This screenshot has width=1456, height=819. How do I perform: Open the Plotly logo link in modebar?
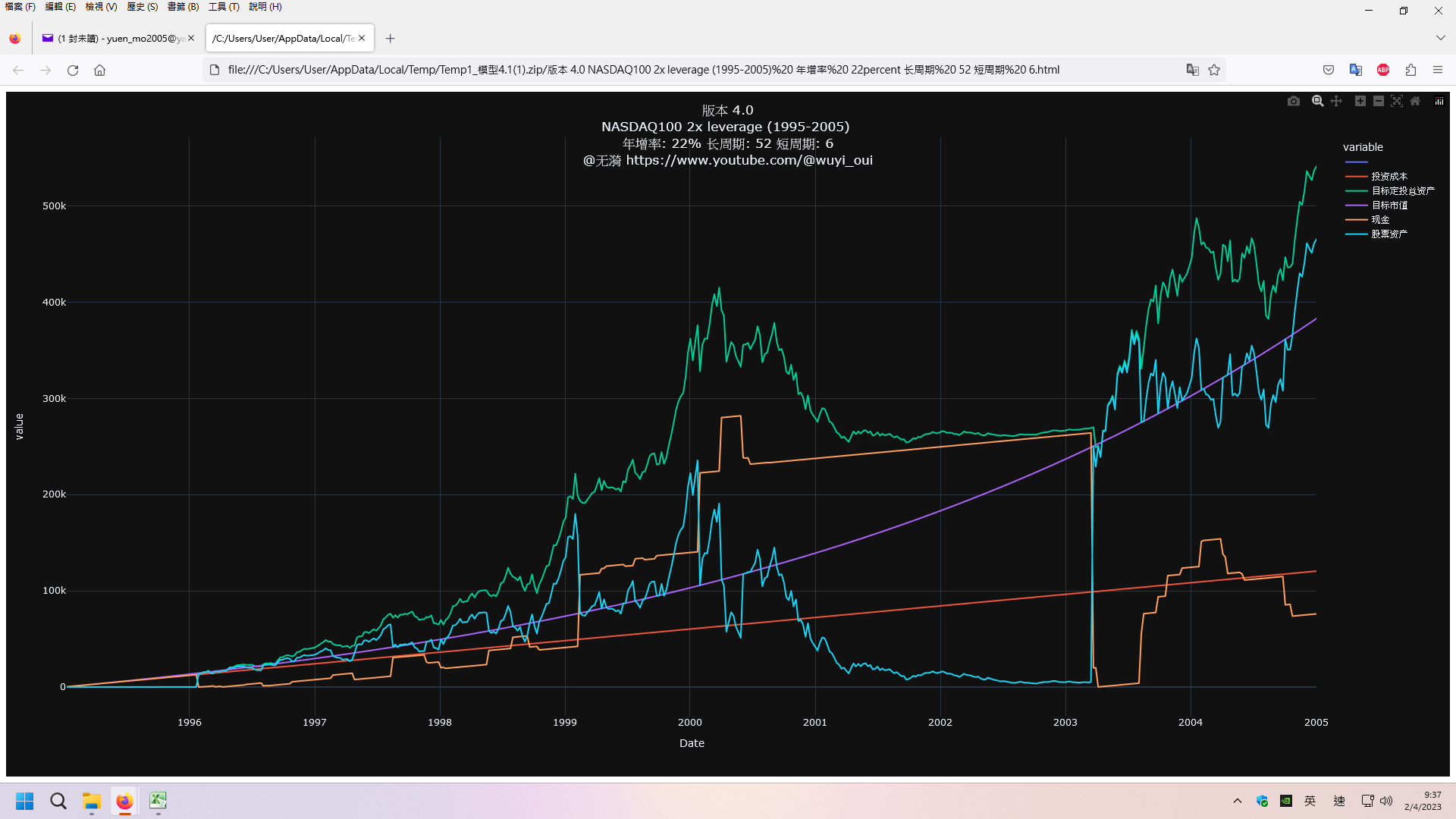pyautogui.click(x=1439, y=101)
